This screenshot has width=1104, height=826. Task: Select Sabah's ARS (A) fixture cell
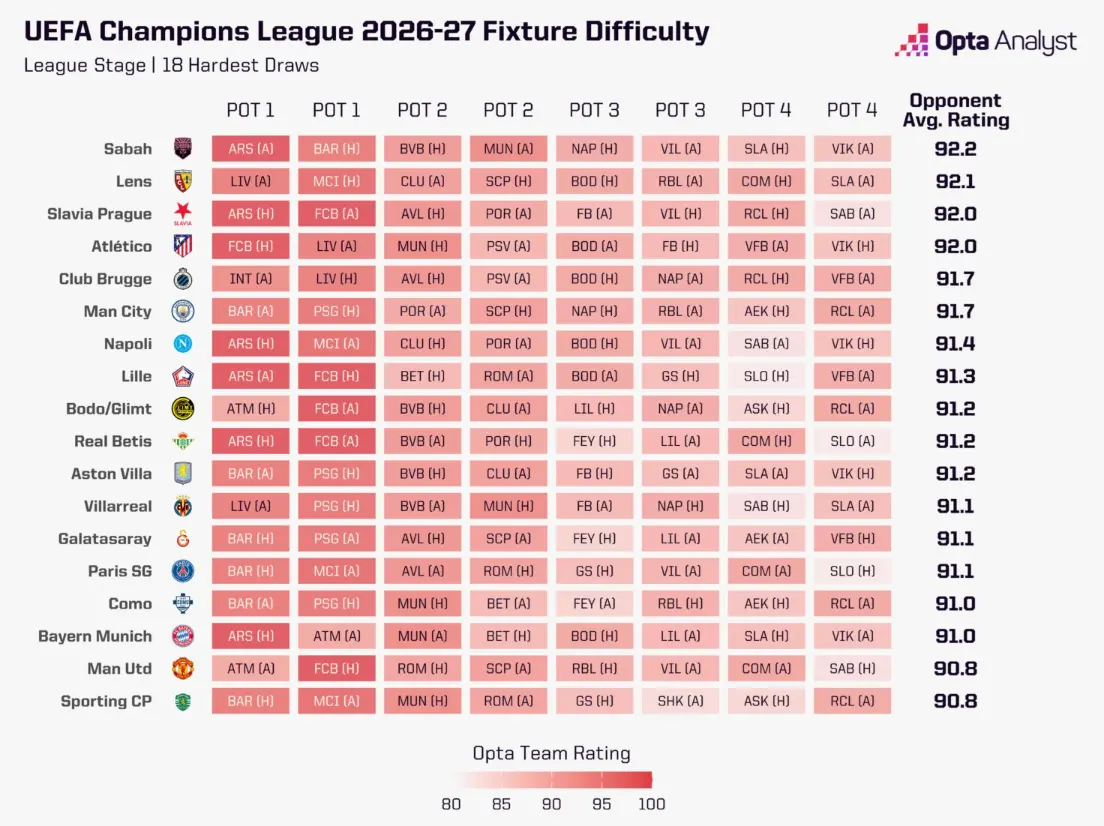click(x=251, y=149)
